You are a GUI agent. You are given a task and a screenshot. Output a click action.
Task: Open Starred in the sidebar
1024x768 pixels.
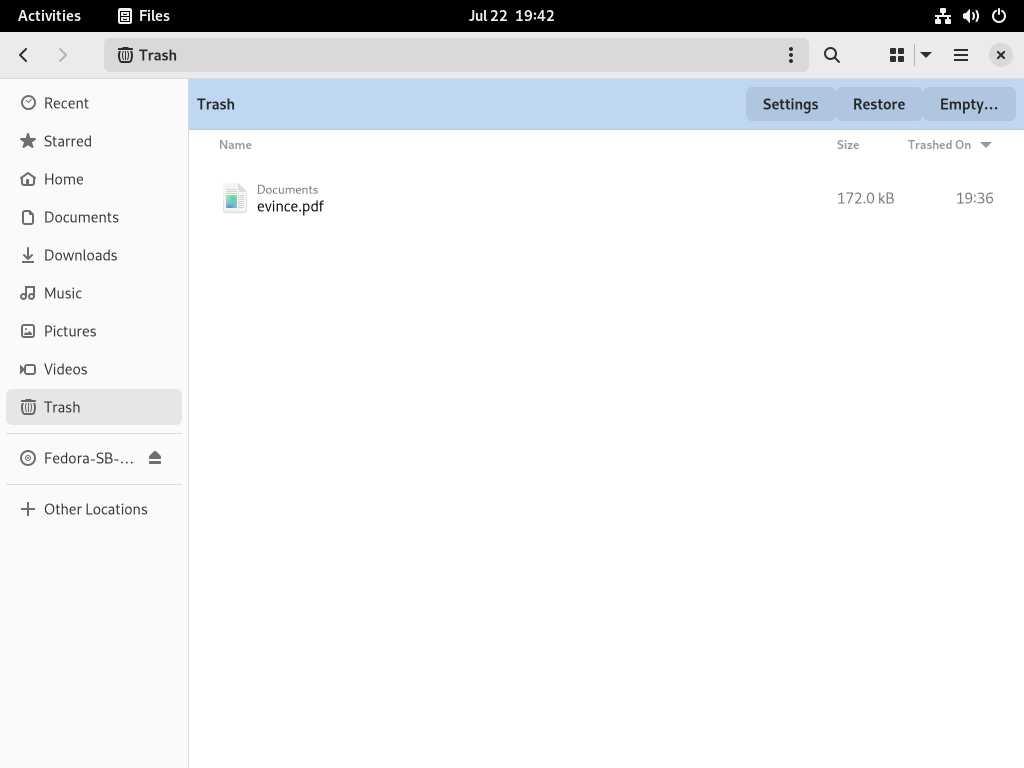[94, 141]
